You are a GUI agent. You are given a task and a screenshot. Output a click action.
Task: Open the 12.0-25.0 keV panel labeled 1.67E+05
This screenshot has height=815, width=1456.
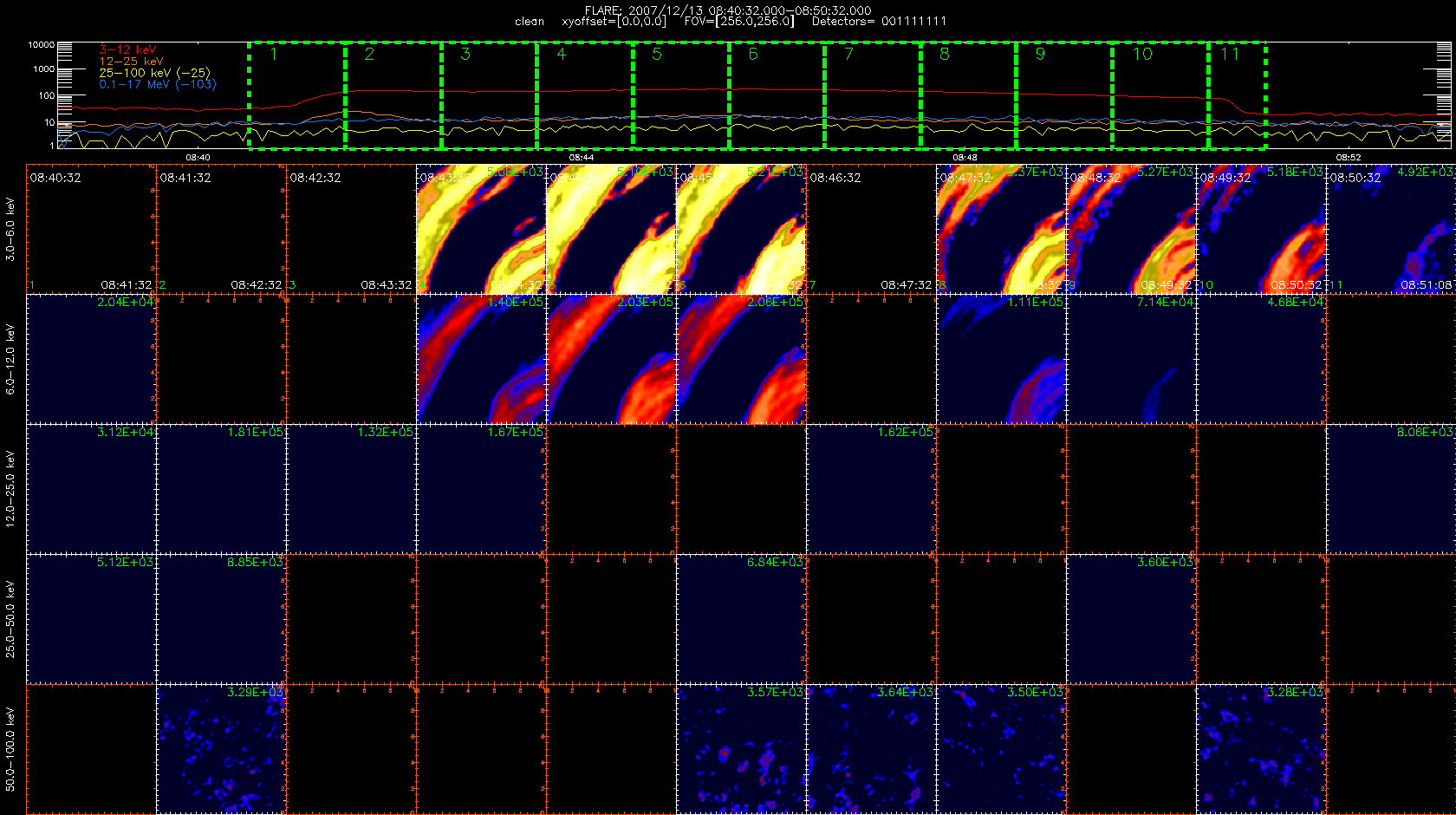481,489
